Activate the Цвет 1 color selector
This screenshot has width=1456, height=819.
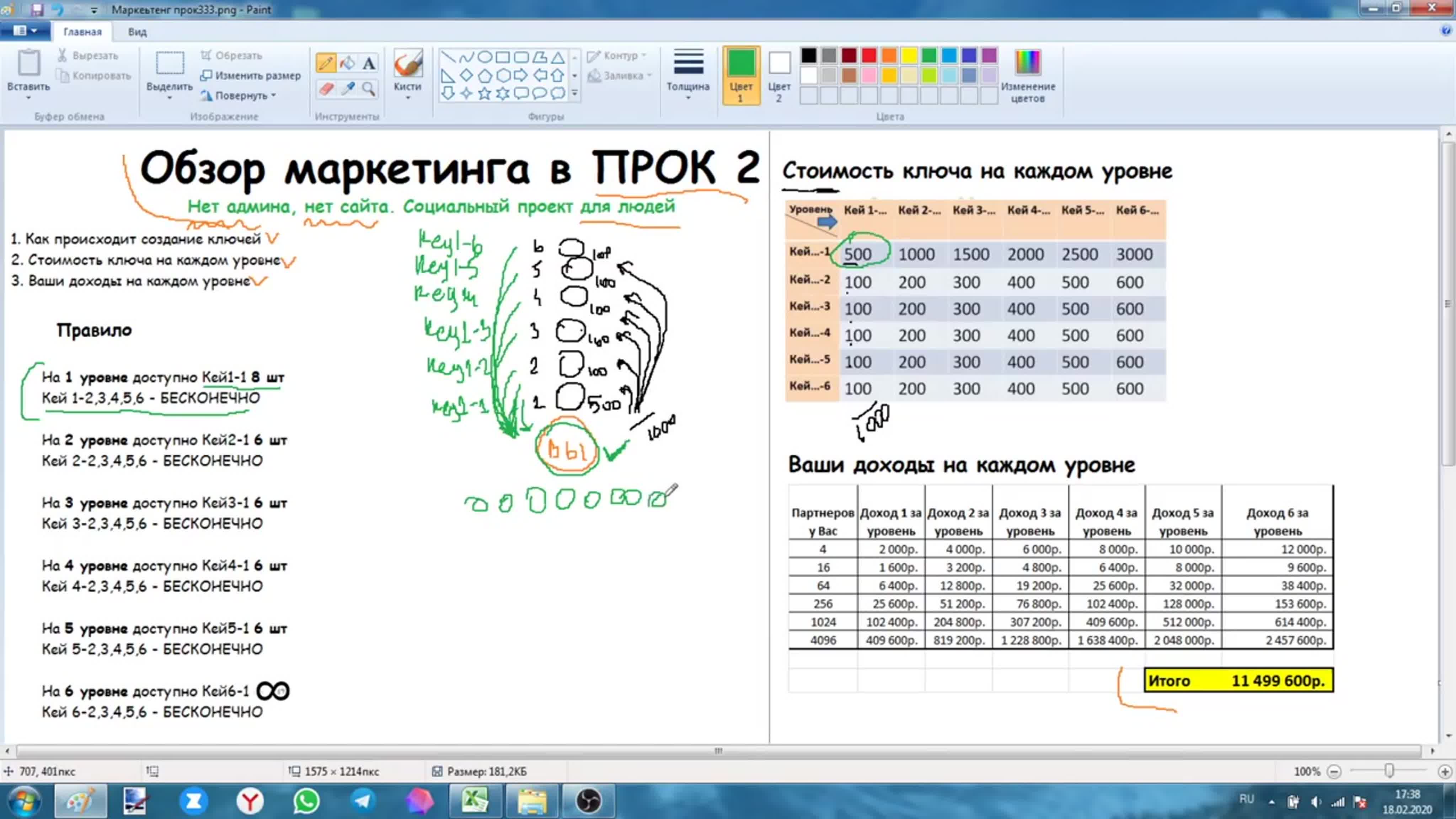point(740,75)
